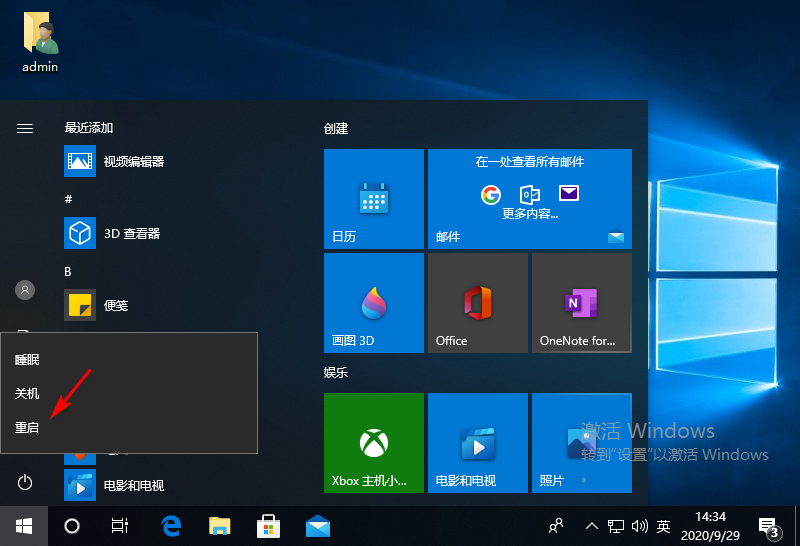Image resolution: width=800 pixels, height=546 pixels.
Task: Launch Xbox 主机小帮手 tile
Action: click(374, 443)
